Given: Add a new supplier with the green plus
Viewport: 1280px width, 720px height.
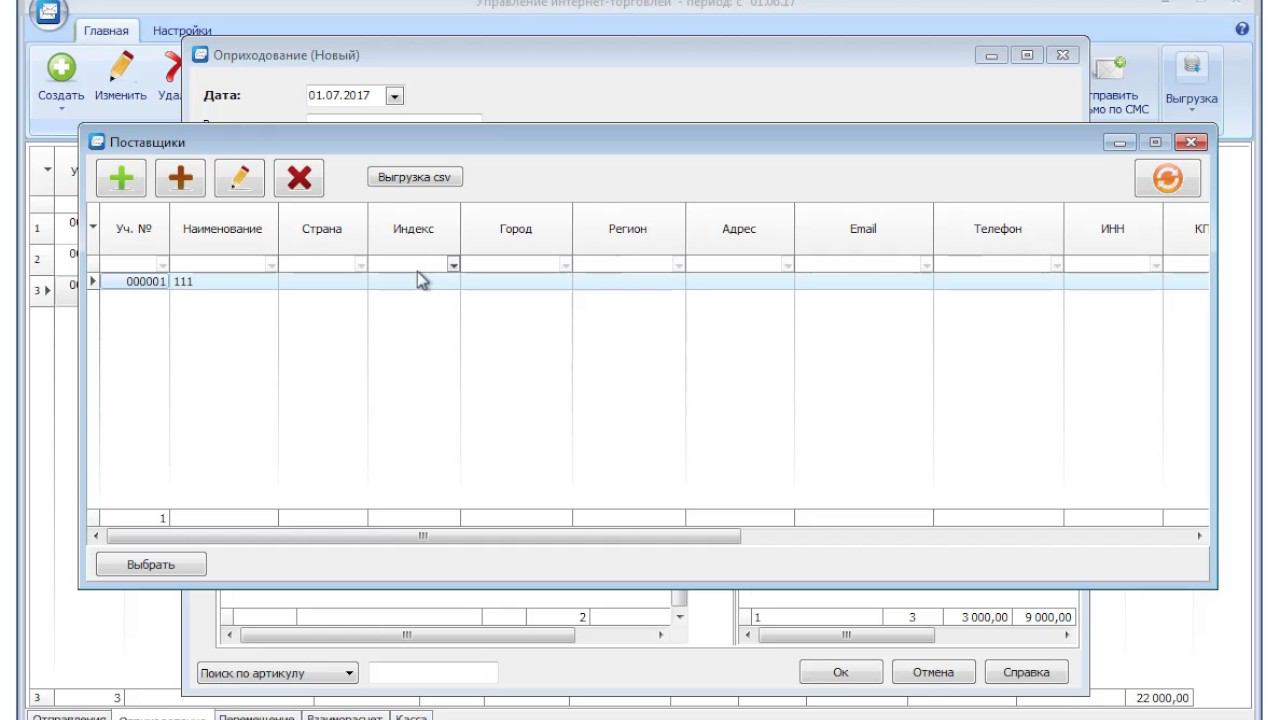Looking at the screenshot, I should point(121,178).
